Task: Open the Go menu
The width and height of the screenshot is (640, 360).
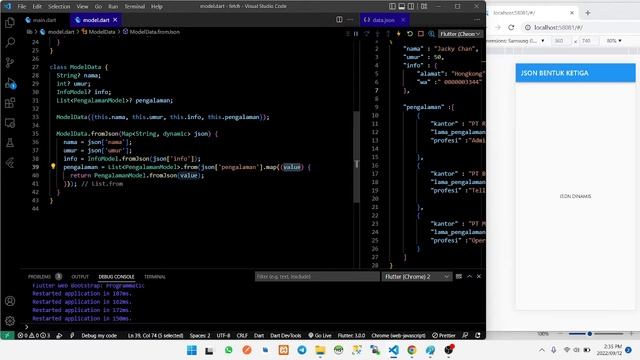Action: (x=98, y=7)
